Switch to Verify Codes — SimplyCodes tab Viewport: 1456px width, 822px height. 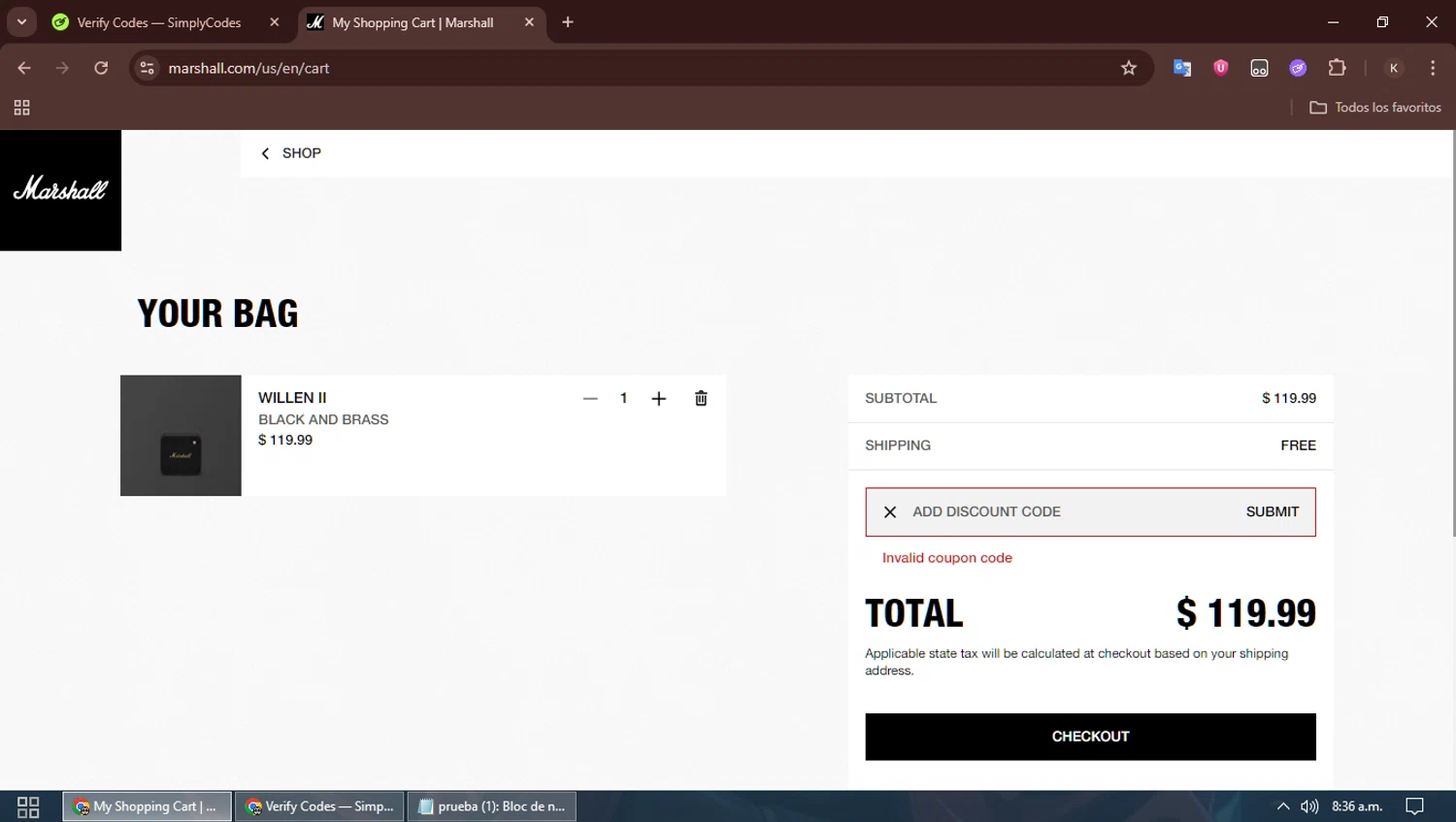[x=160, y=22]
